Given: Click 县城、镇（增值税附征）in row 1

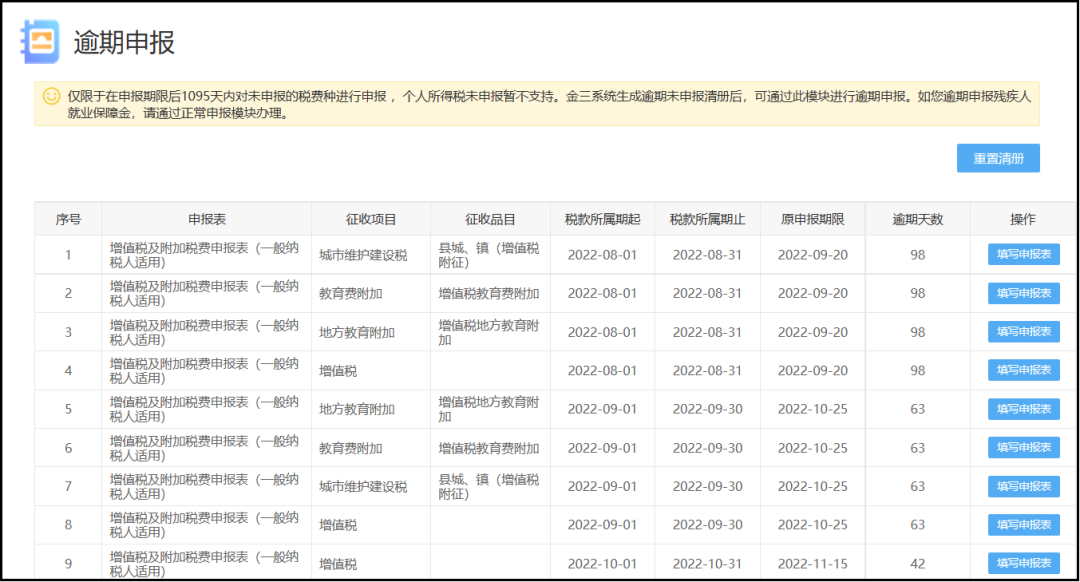Looking at the screenshot, I should (489, 255).
